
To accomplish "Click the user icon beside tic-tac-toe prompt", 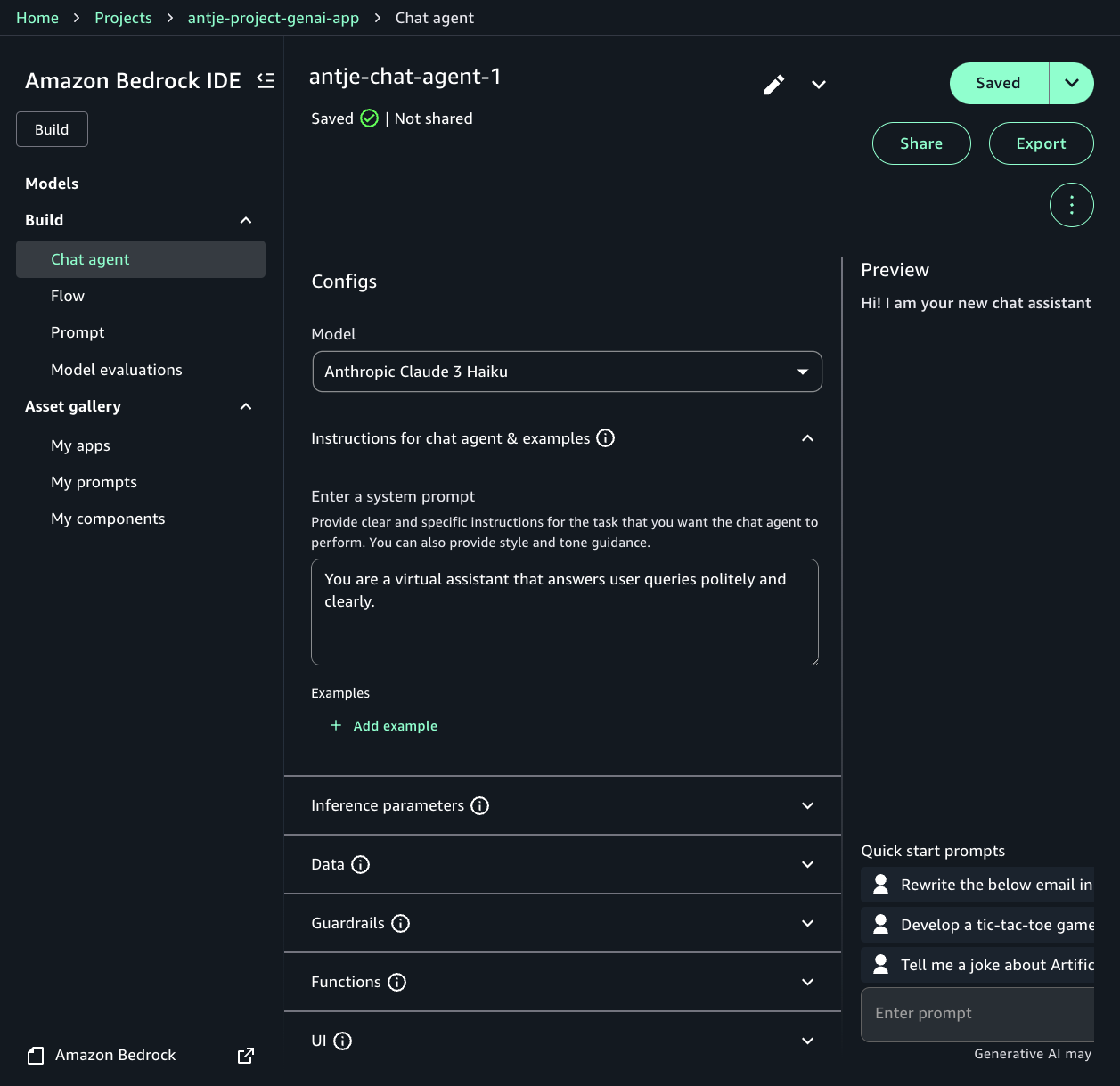I will click(880, 924).
